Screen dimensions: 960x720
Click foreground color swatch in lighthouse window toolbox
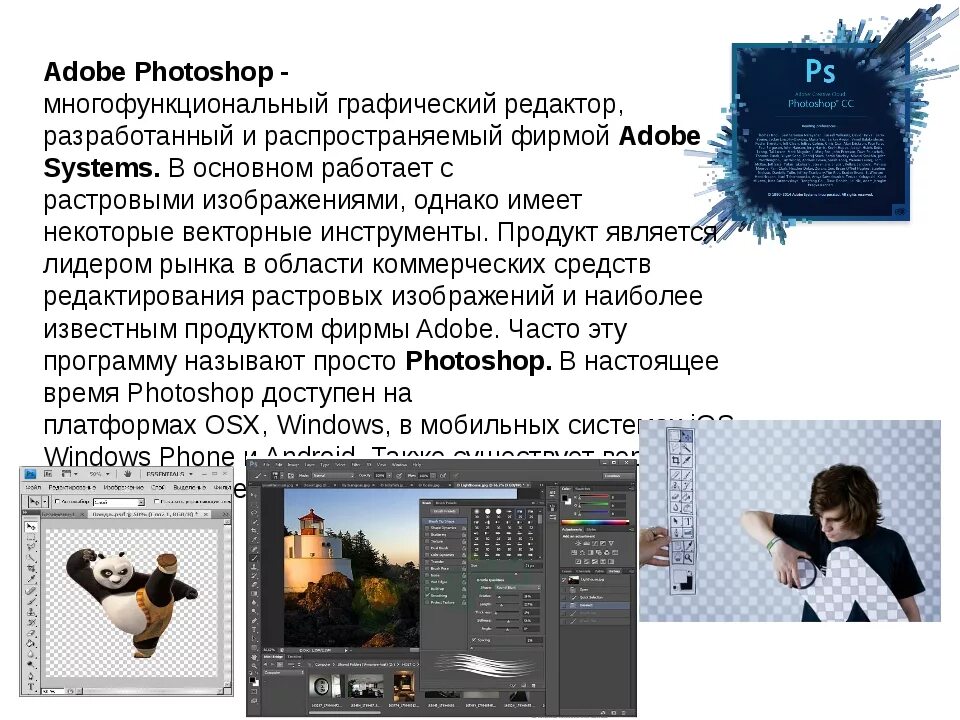pos(252,680)
